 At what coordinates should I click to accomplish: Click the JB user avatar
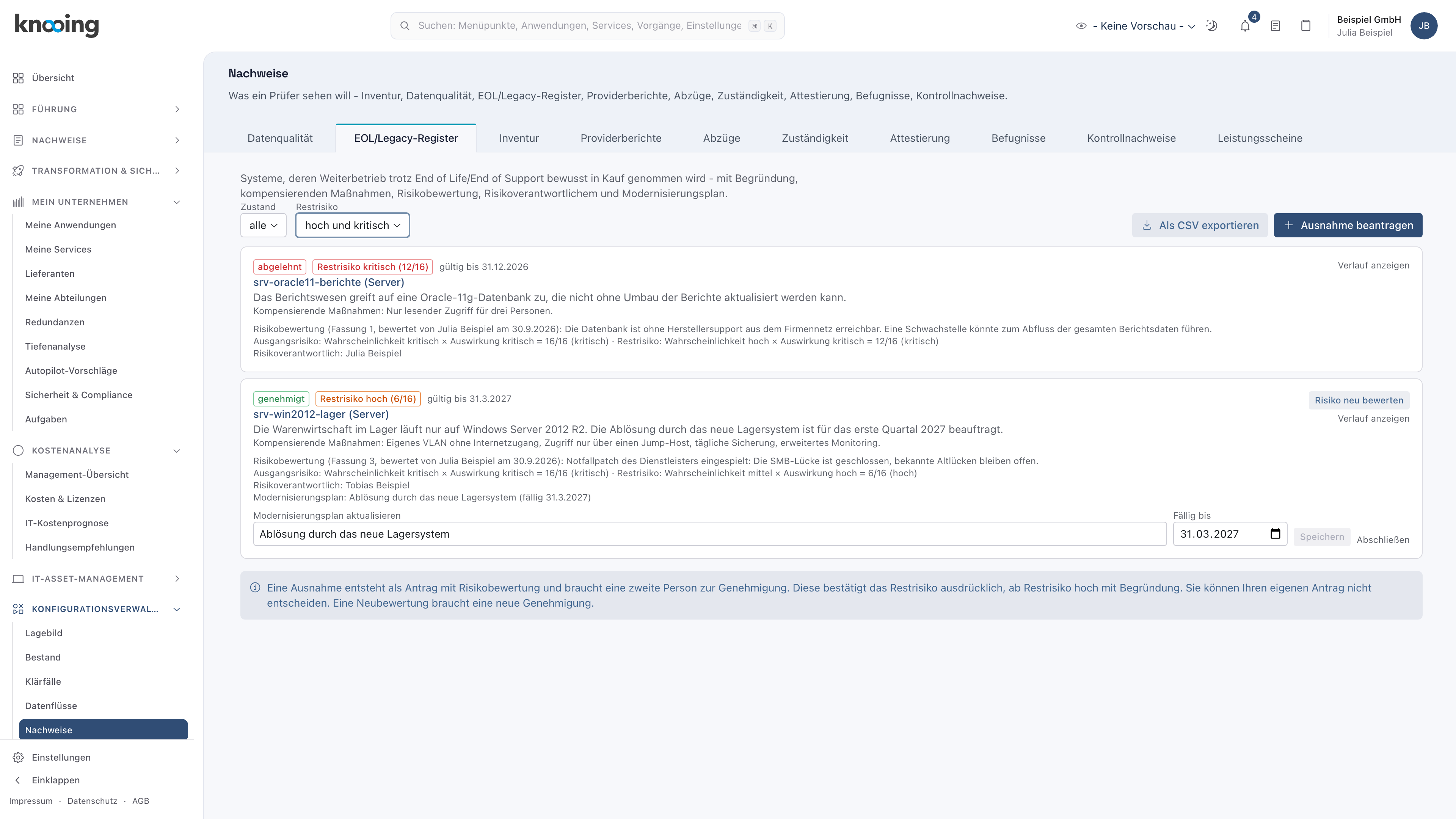click(x=1424, y=26)
